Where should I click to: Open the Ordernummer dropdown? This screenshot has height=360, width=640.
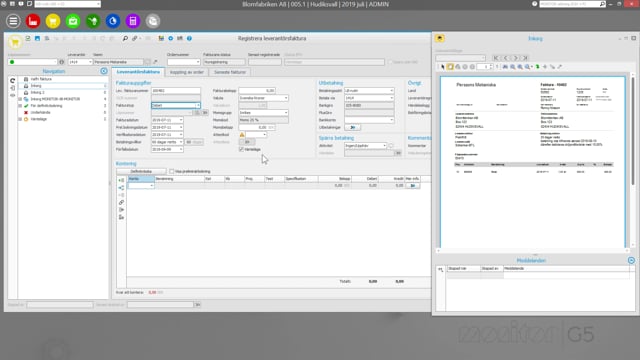click(198, 62)
